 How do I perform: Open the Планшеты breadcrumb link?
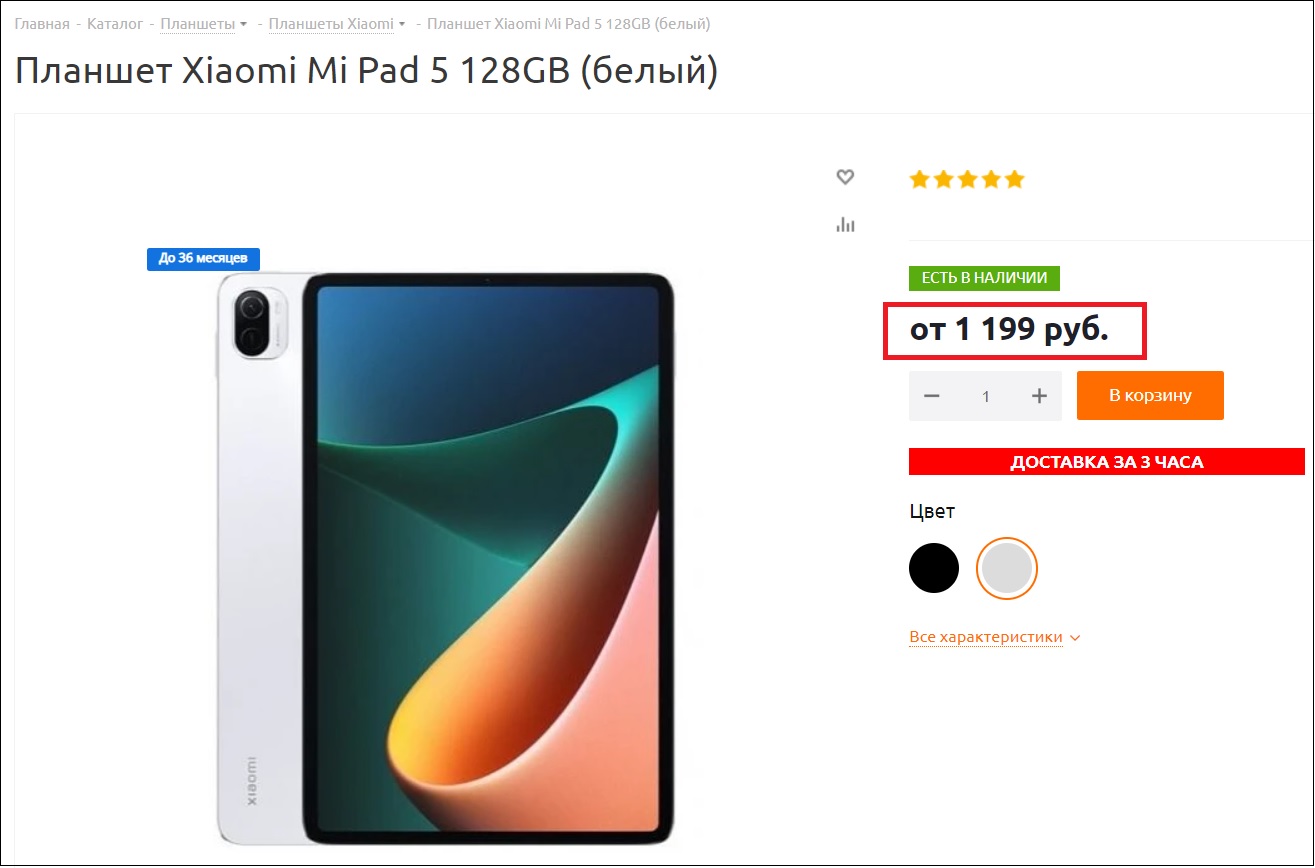pos(198,23)
